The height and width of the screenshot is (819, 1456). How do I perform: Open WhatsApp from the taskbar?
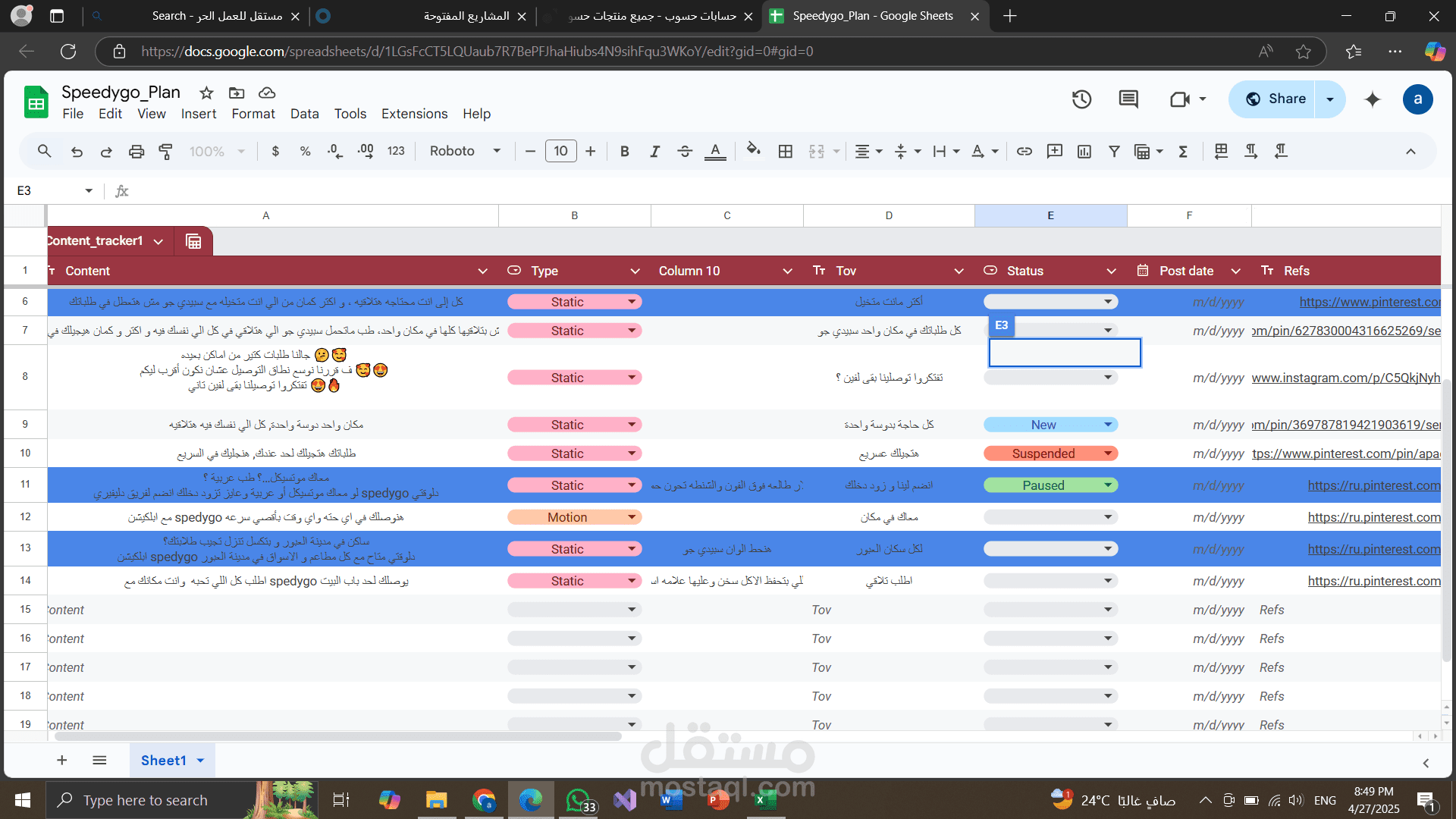pos(579,800)
